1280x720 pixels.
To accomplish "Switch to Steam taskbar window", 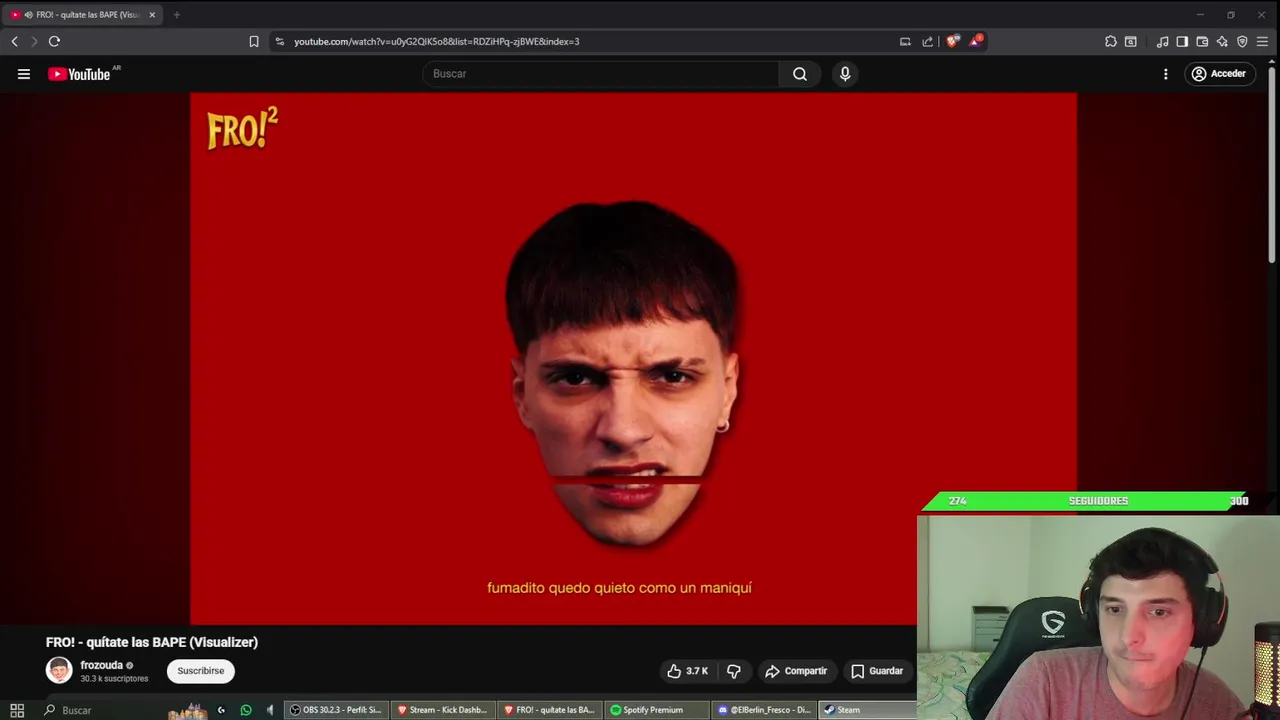I will (868, 710).
